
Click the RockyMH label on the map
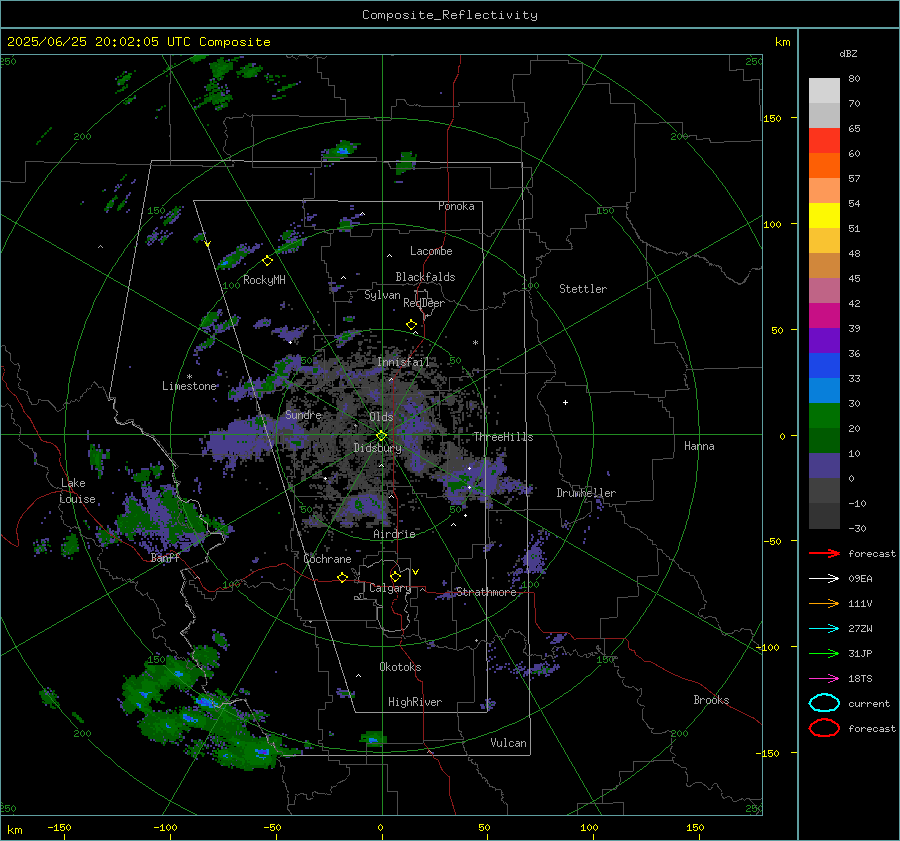(264, 280)
